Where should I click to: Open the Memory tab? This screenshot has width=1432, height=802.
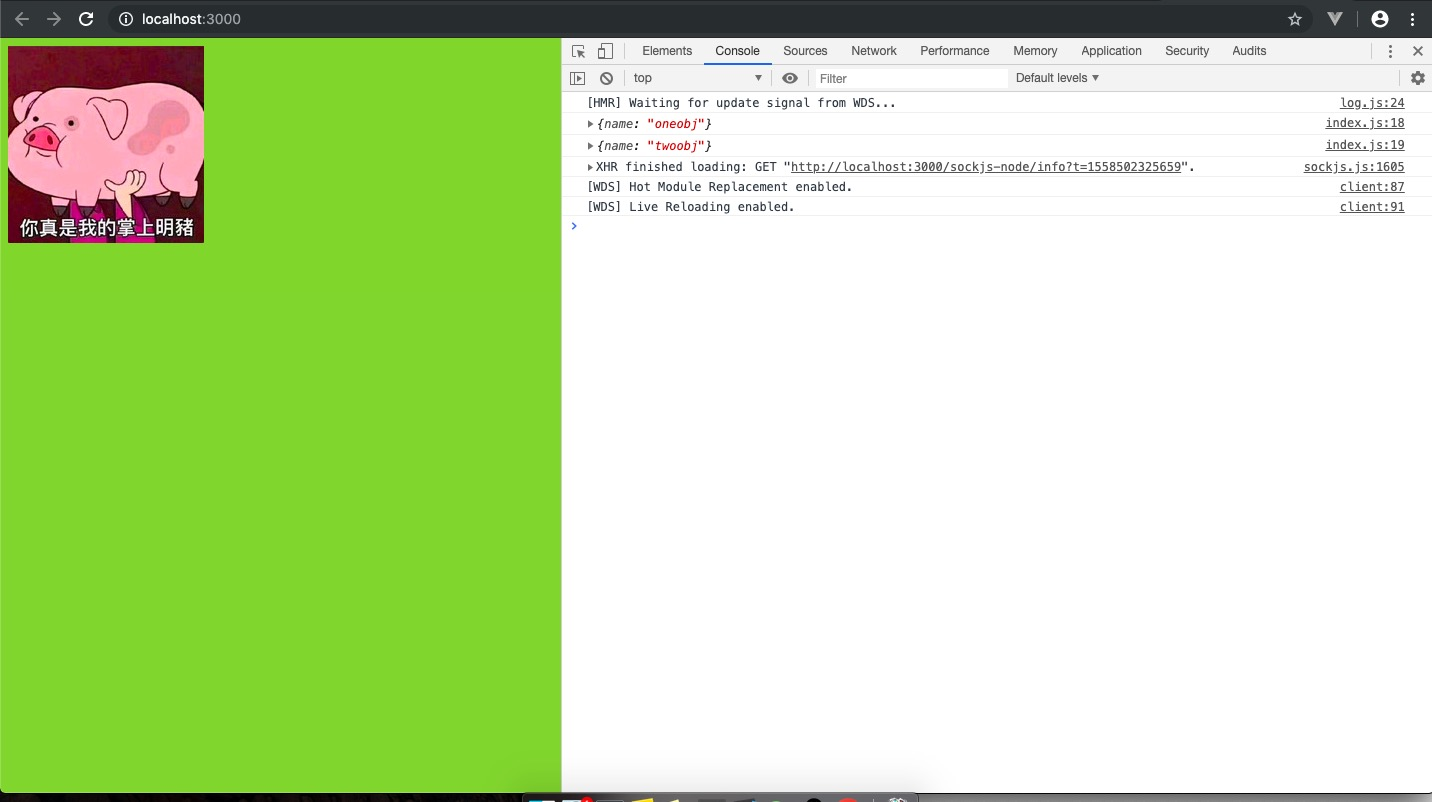[1035, 51]
